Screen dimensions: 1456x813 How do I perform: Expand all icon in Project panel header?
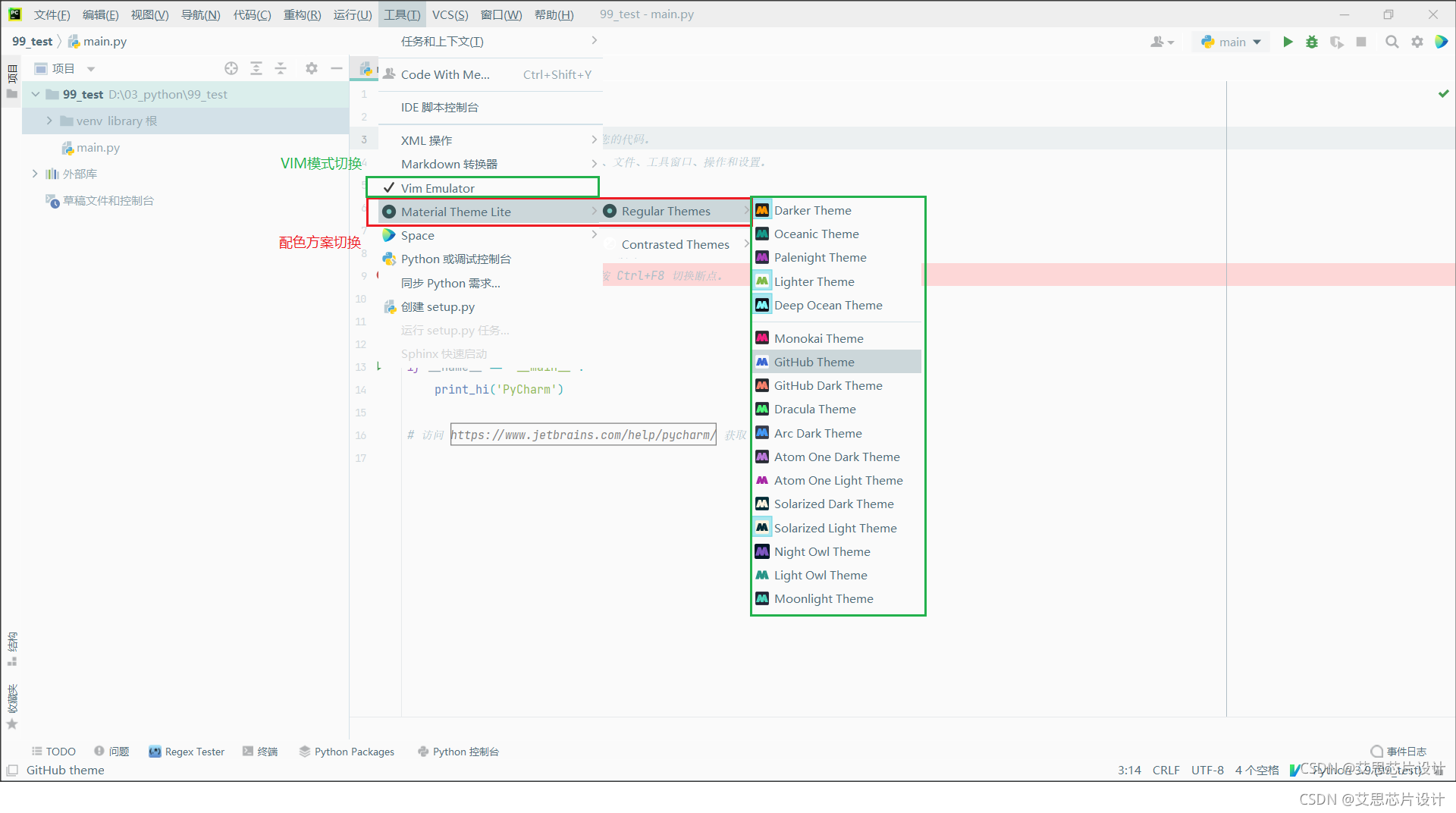coord(256,68)
